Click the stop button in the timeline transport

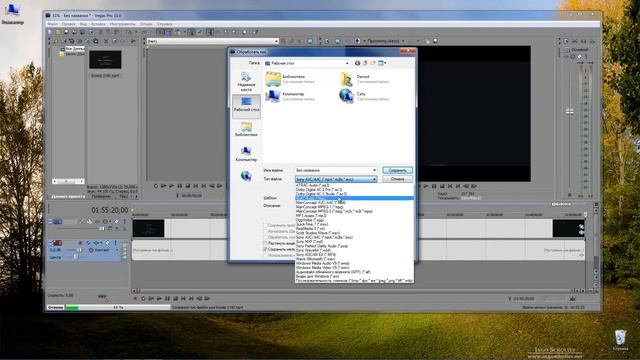pyautogui.click(x=176, y=298)
